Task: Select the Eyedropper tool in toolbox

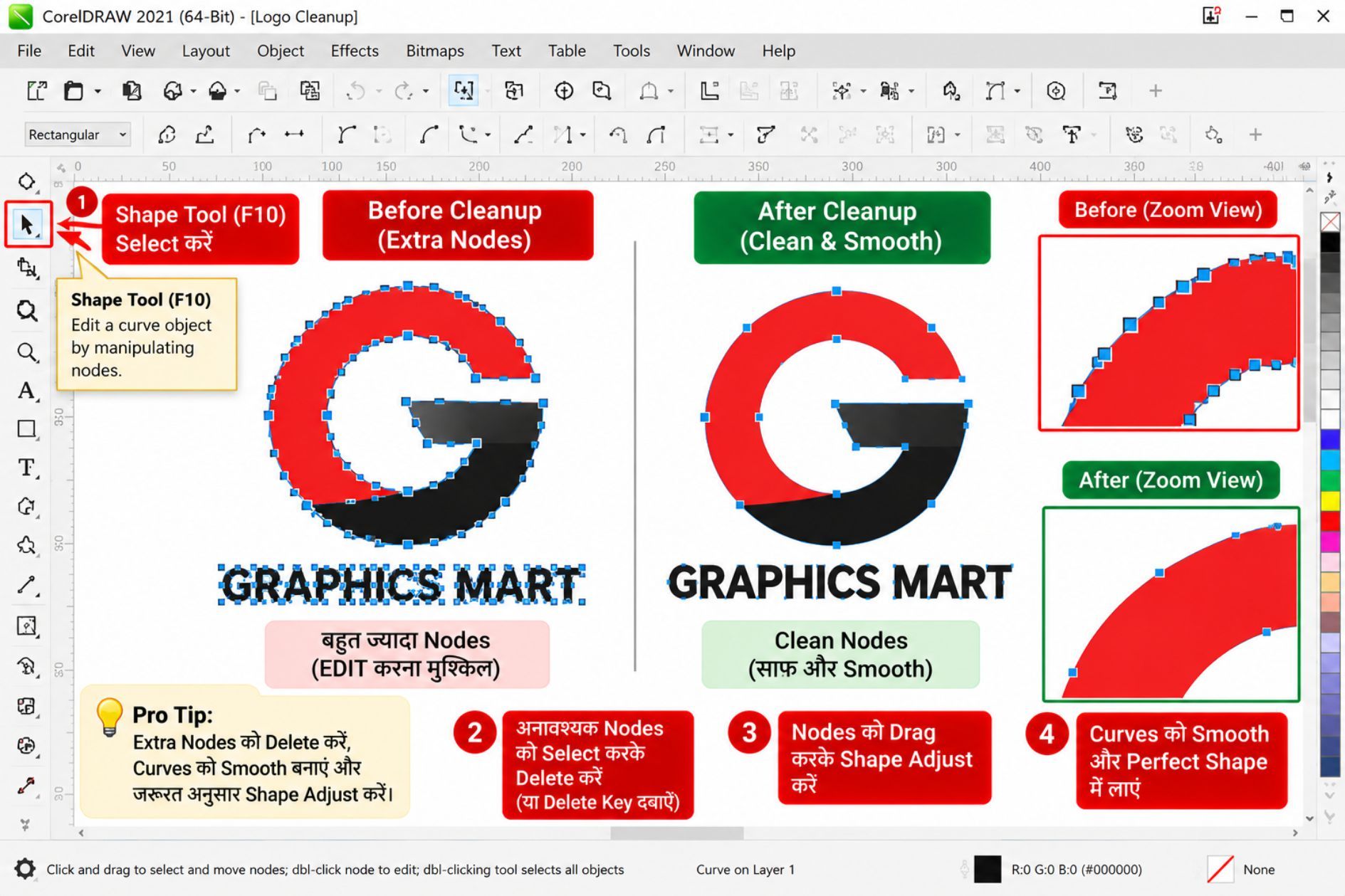Action: pos(27,786)
